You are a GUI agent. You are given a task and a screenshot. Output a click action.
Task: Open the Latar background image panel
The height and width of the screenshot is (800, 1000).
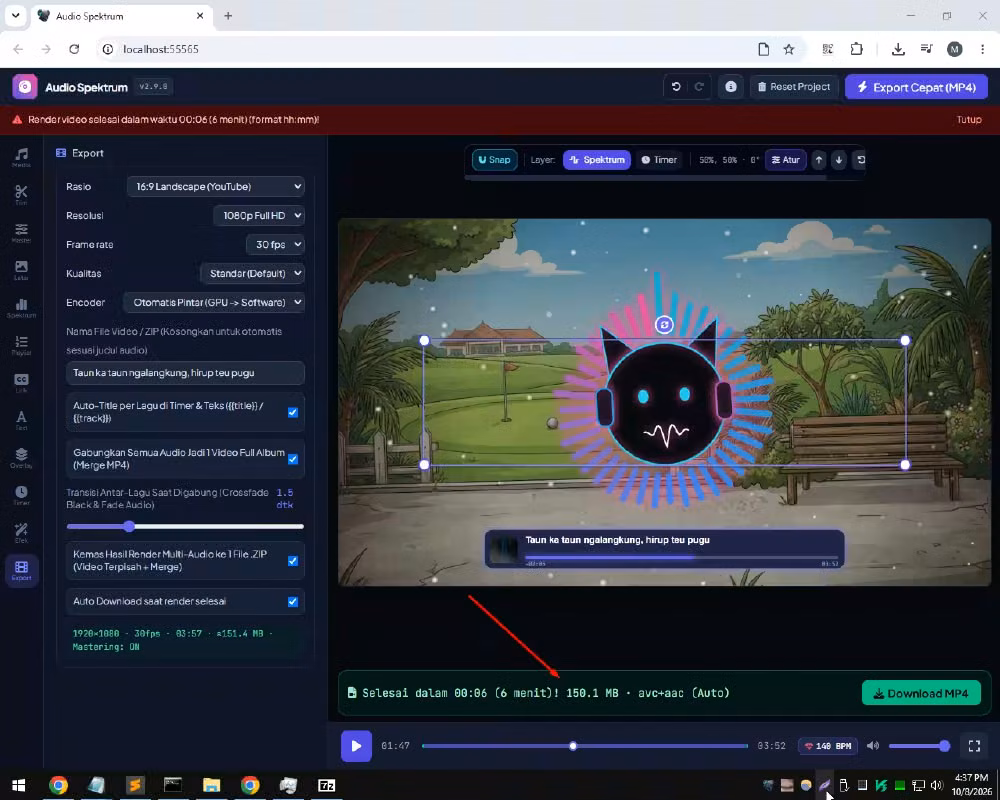tap(21, 270)
